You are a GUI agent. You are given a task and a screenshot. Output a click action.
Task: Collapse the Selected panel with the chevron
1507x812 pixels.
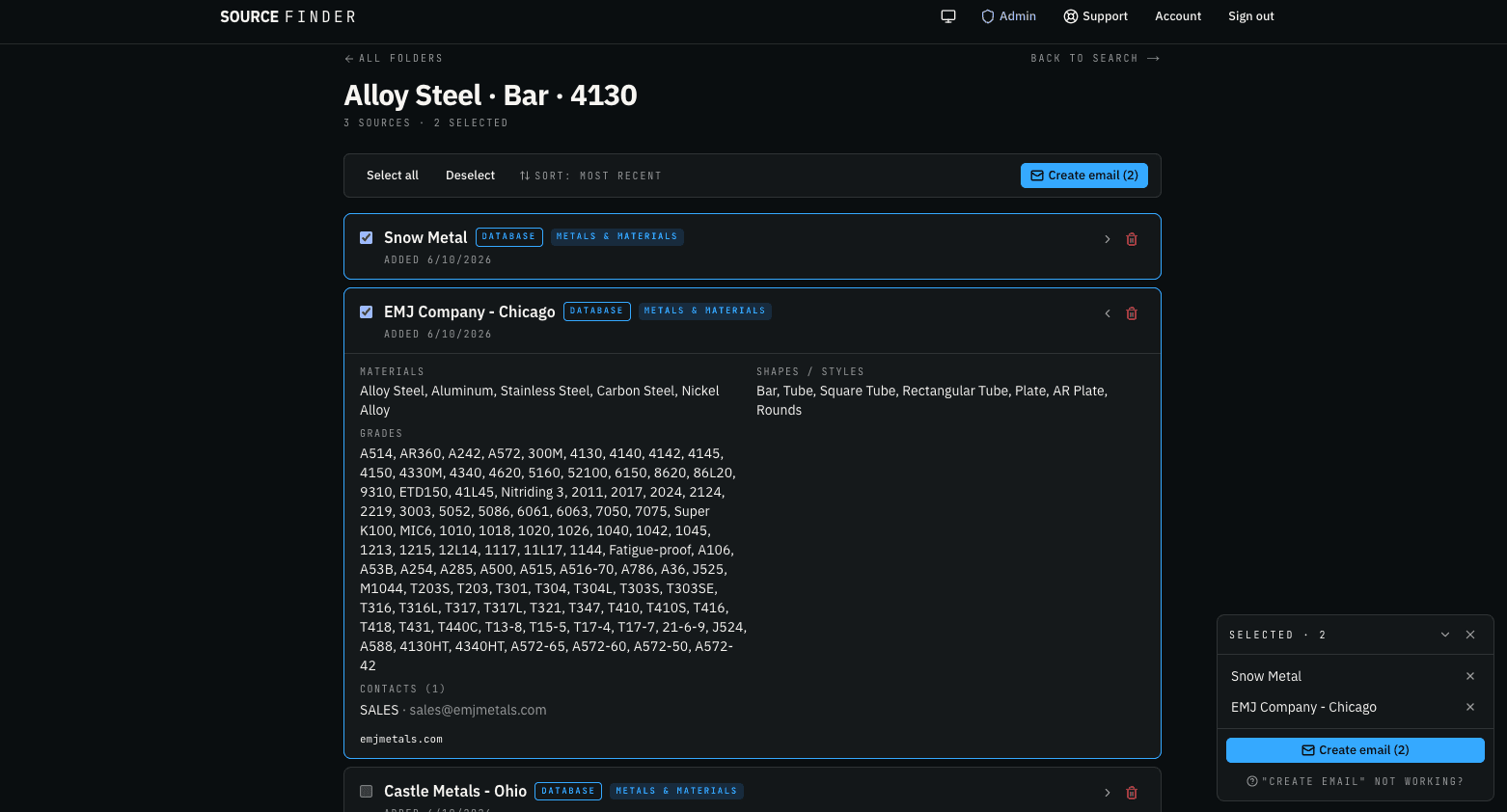[1445, 635]
